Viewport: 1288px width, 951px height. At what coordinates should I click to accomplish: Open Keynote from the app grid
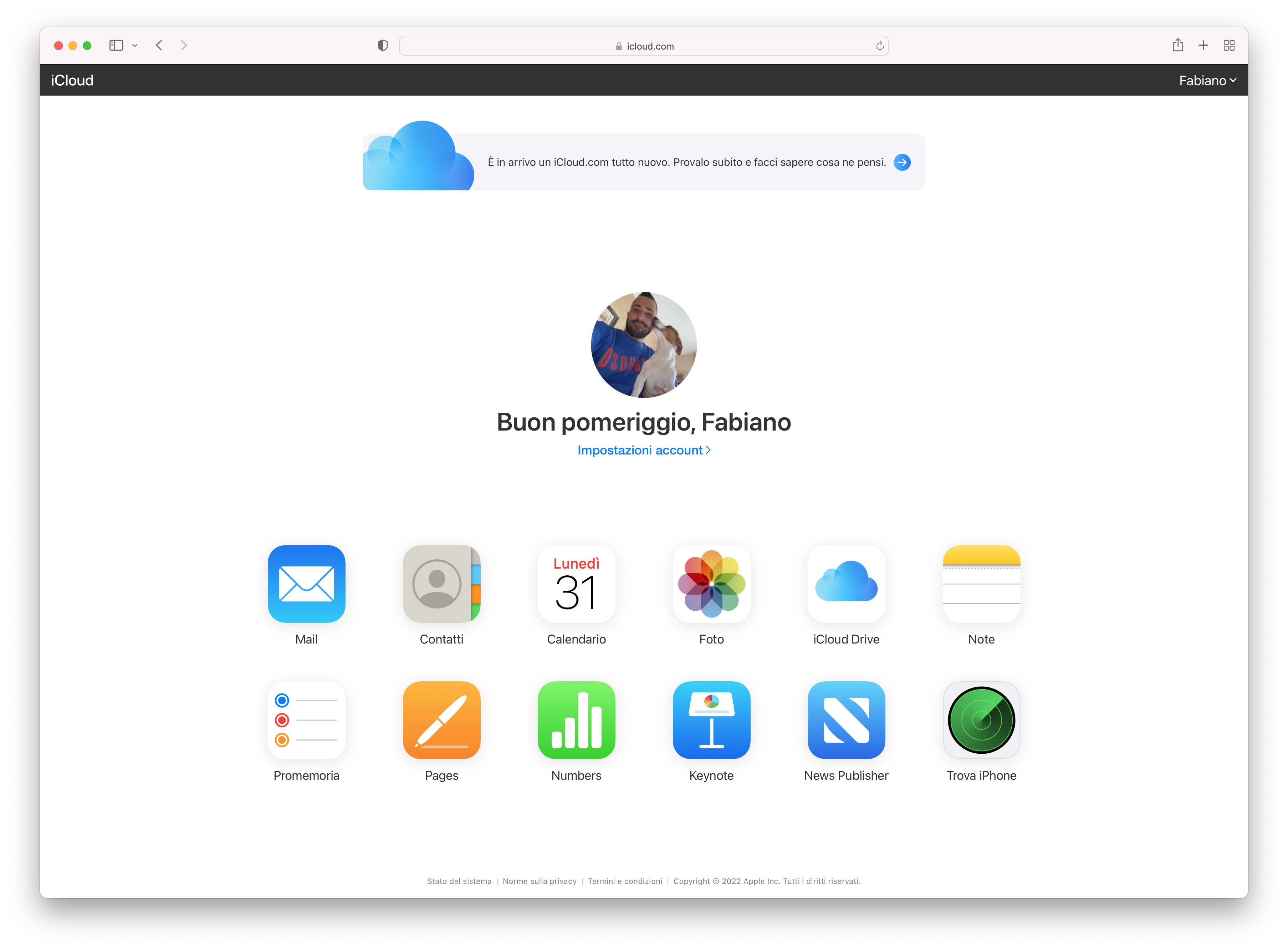tap(711, 719)
